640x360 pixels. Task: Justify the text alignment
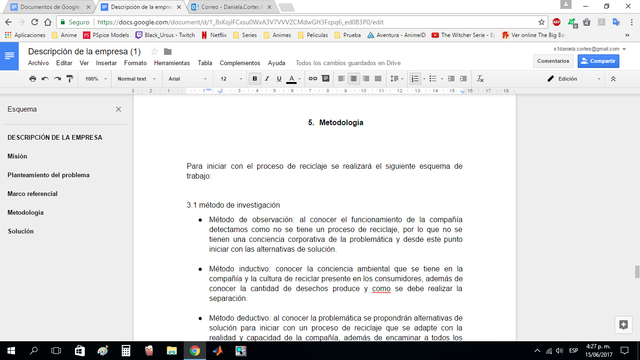click(x=378, y=79)
